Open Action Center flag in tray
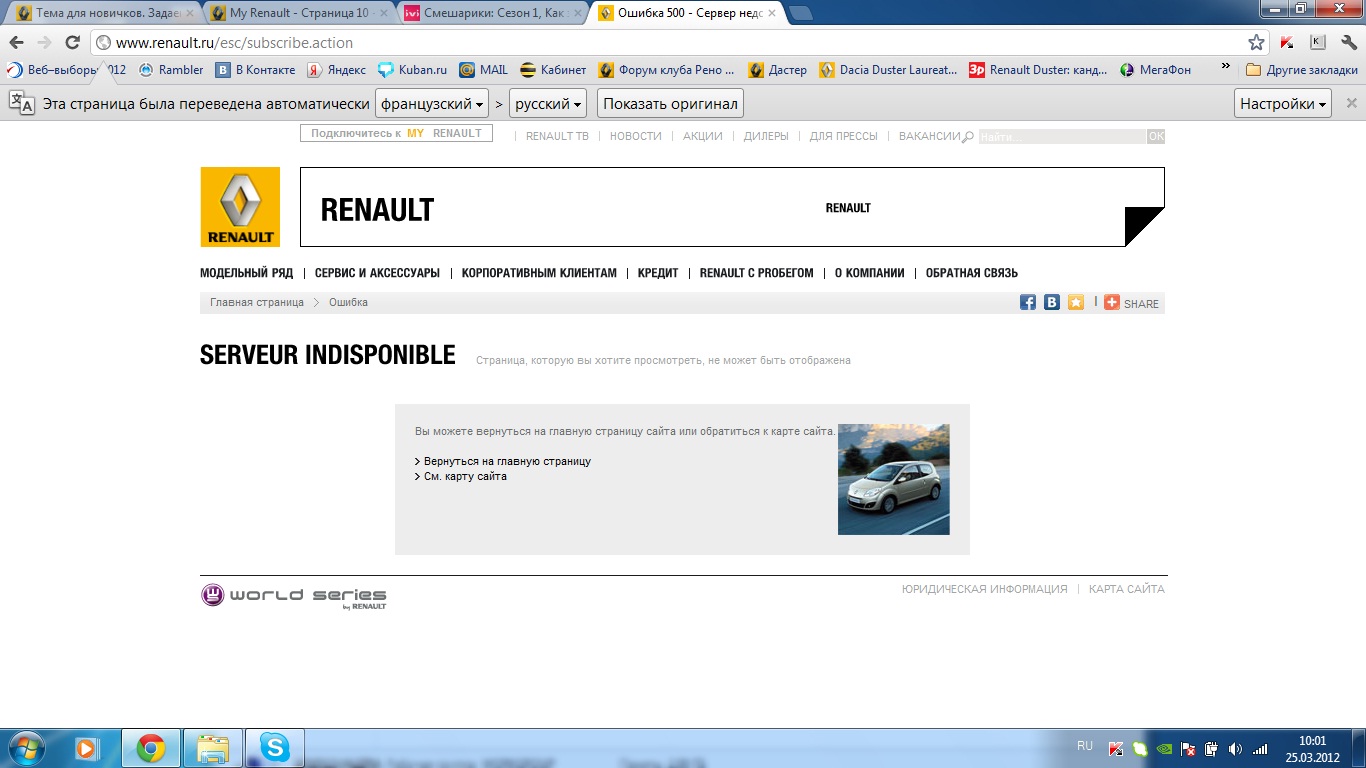This screenshot has width=1366, height=768. click(1187, 748)
